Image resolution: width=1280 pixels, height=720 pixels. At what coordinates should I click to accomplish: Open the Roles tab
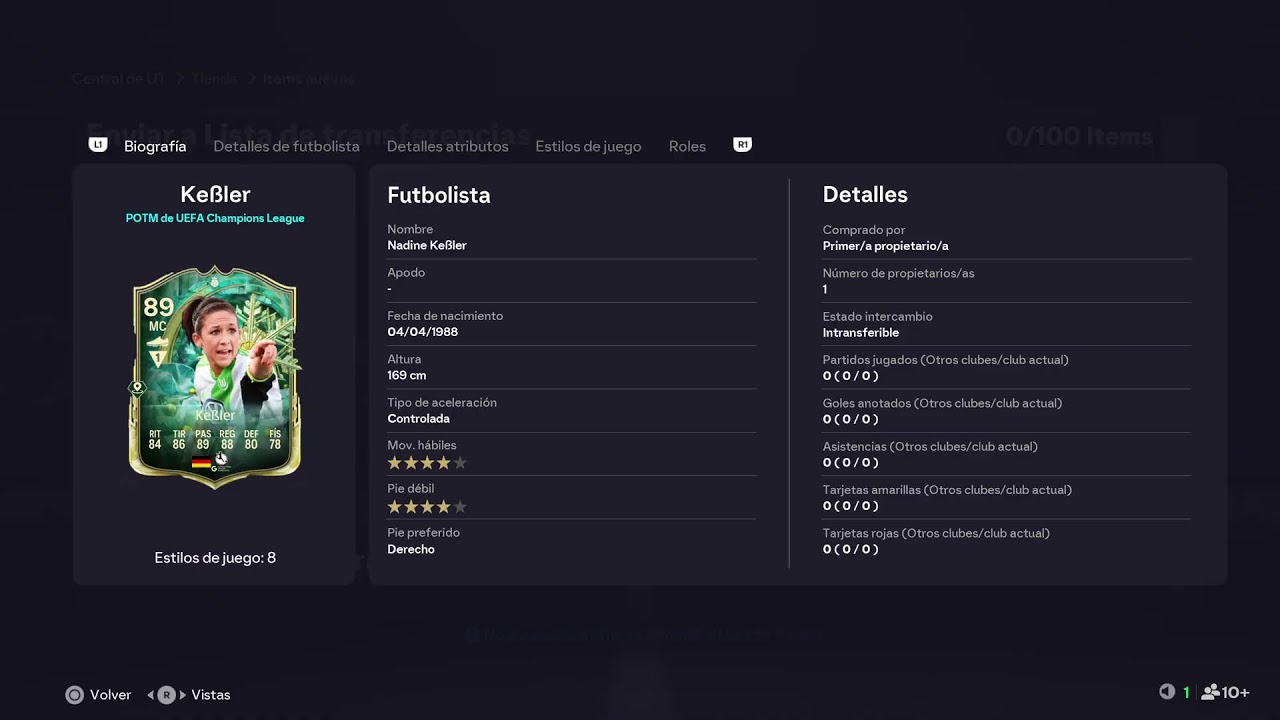(687, 146)
